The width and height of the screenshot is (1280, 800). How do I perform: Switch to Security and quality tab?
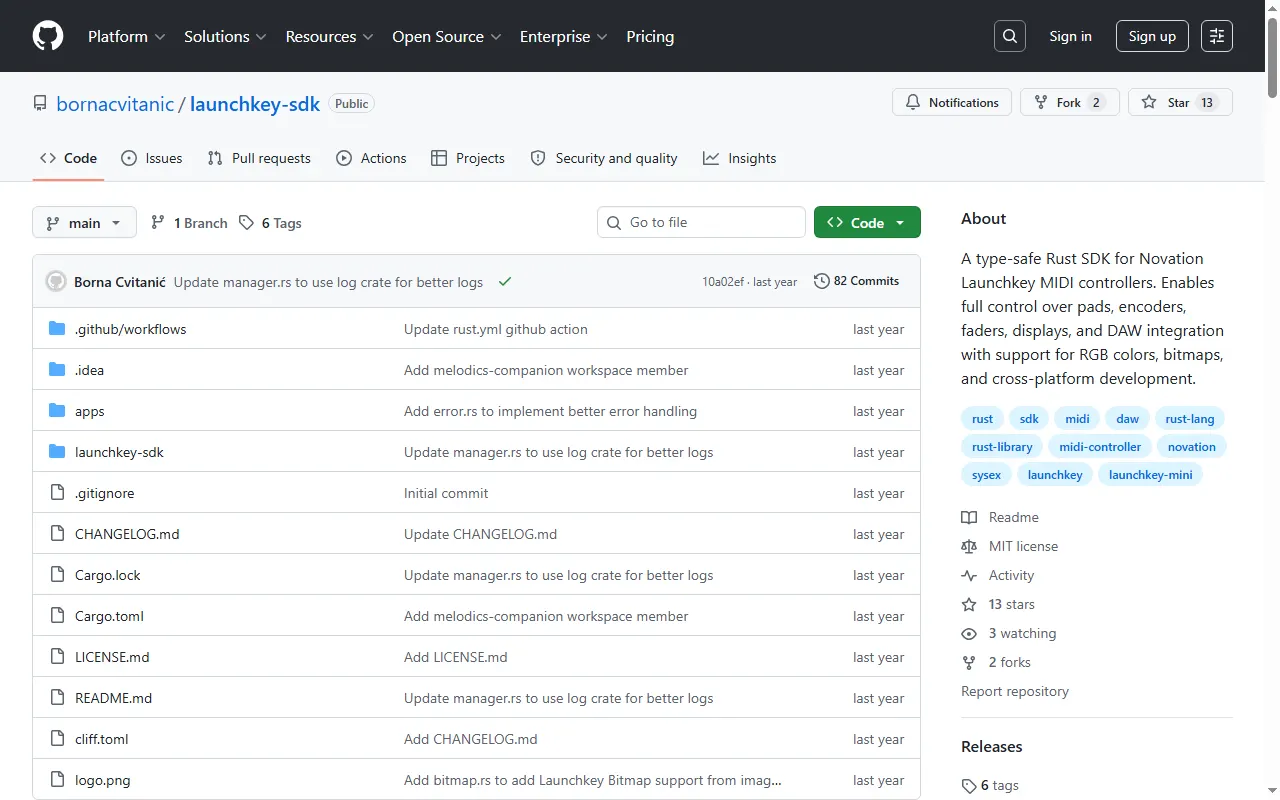click(604, 158)
